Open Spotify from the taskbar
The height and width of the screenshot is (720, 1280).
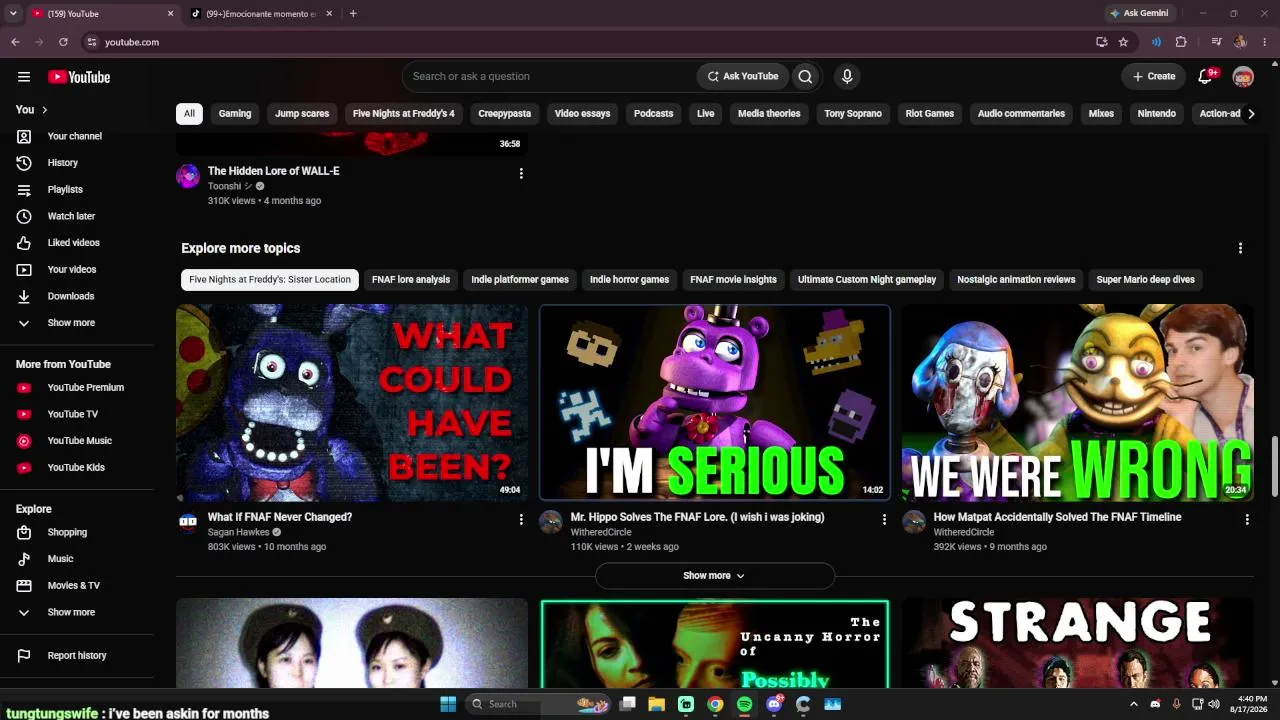744,704
